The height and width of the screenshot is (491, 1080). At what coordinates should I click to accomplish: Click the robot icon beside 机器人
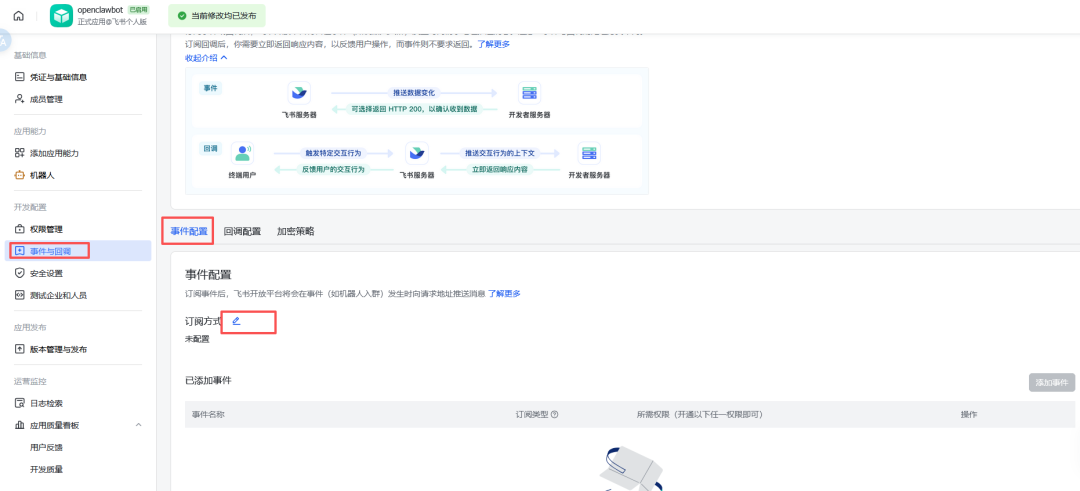click(19, 175)
